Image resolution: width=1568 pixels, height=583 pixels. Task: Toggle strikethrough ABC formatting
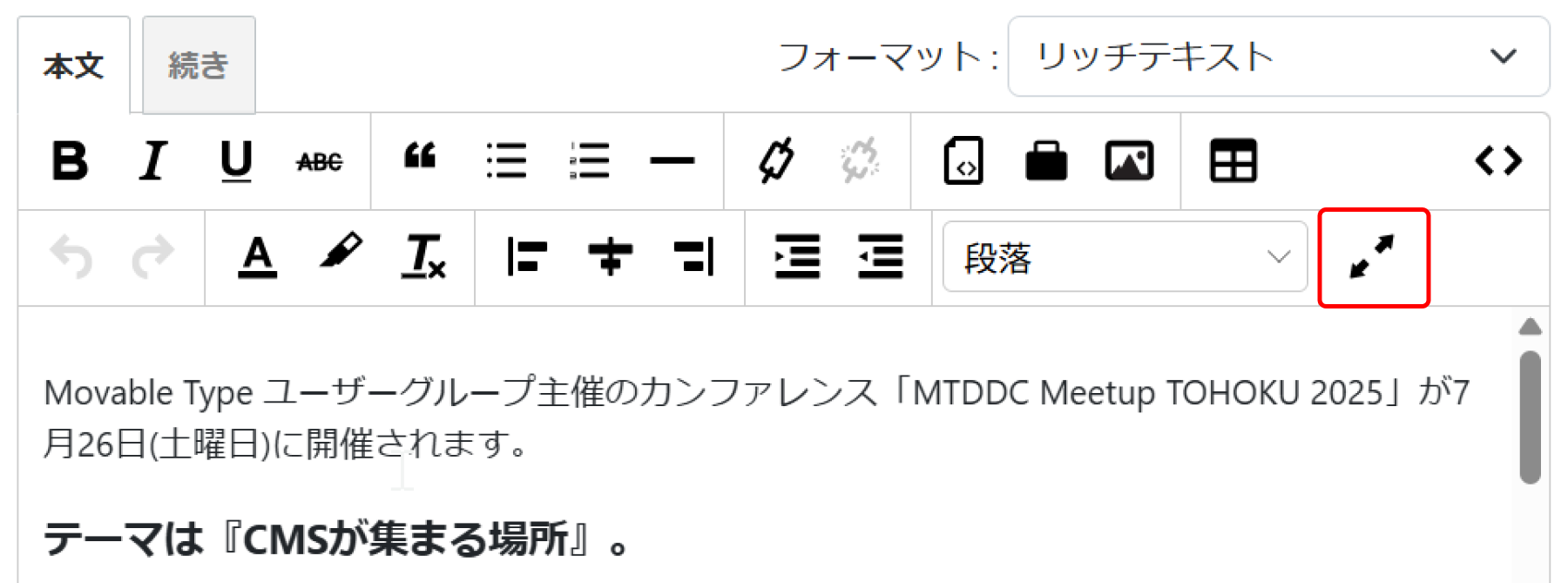tap(320, 162)
